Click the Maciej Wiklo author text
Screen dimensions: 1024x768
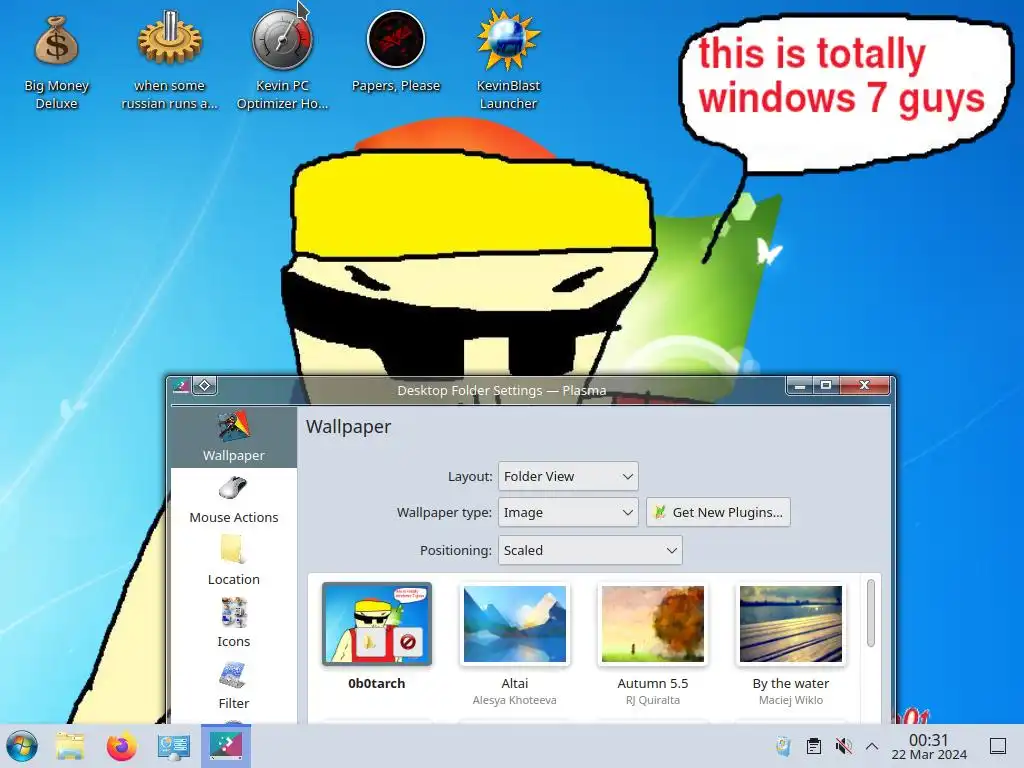(791, 700)
